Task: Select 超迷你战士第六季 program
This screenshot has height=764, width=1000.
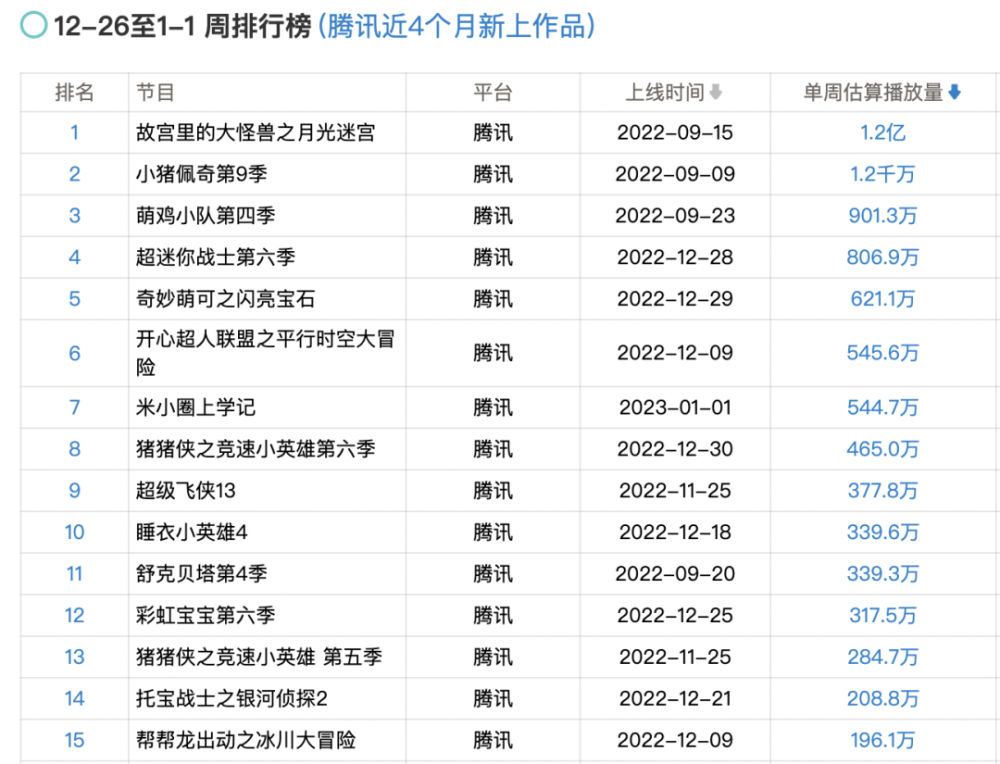Action: click(216, 257)
